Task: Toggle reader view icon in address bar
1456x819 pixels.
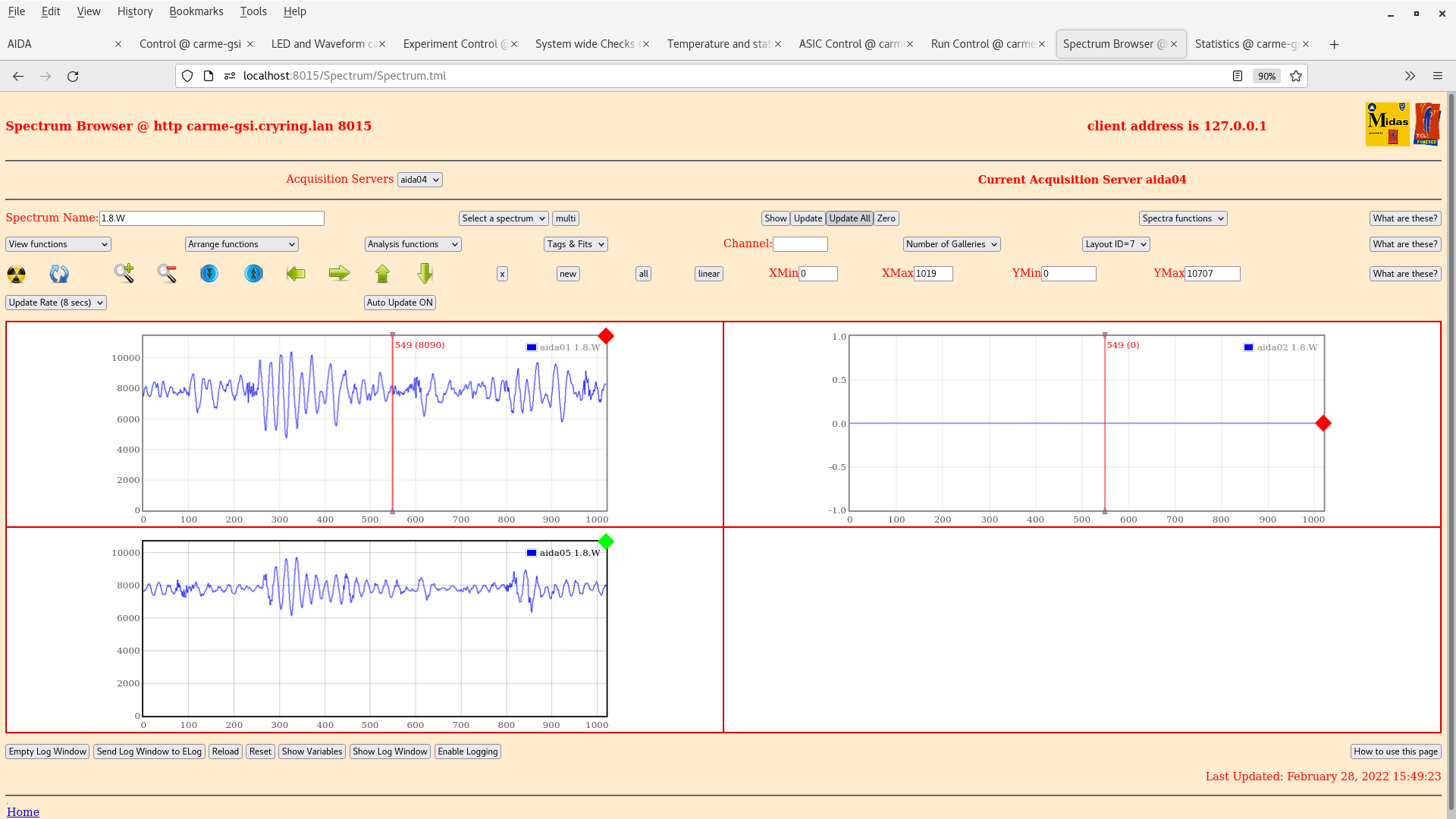Action: coord(1238,76)
